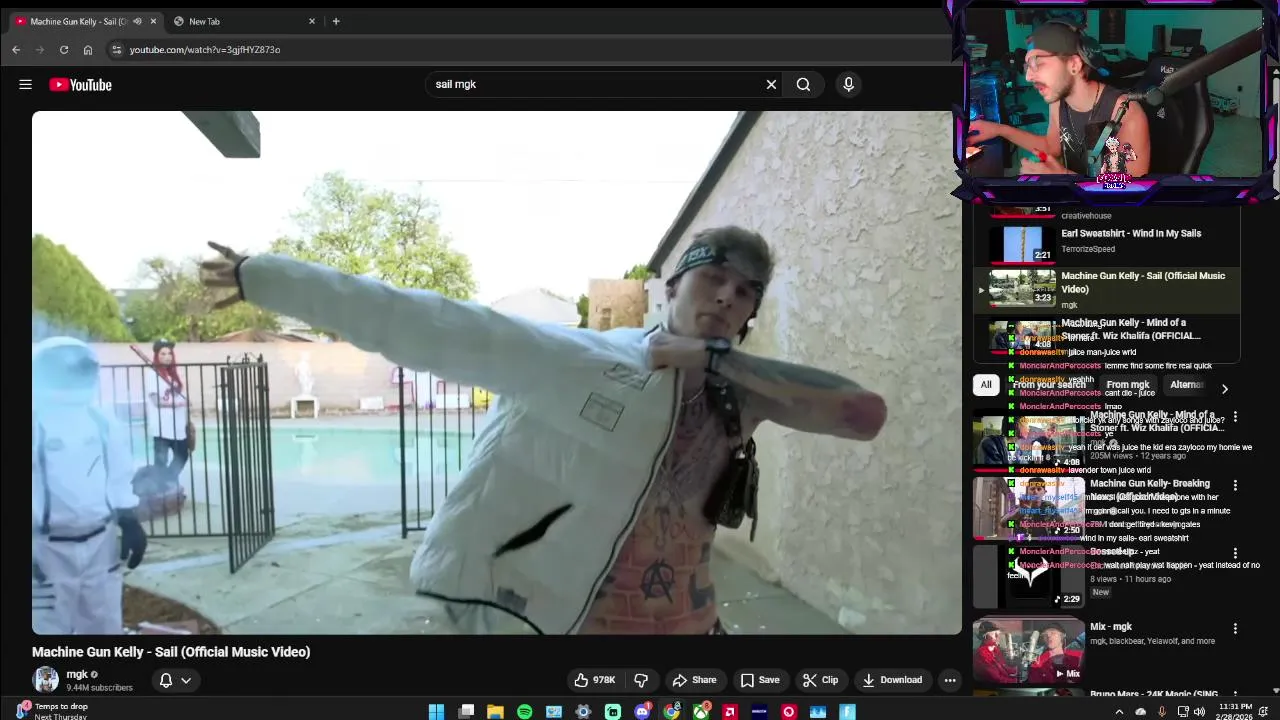
Task: Switch to the New Tab browser tab
Action: coord(244,21)
